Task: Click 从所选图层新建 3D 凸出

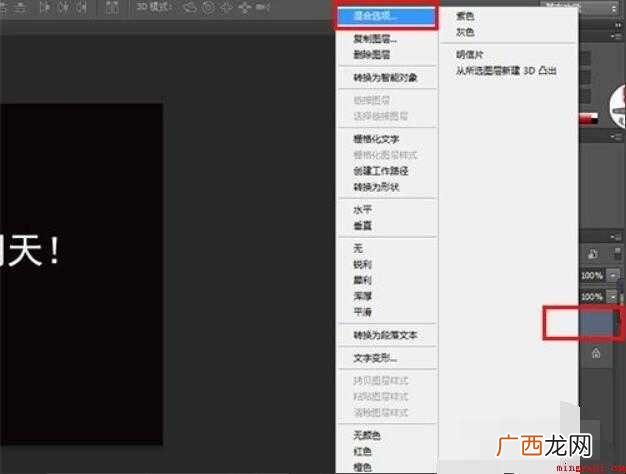Action: 506,71
